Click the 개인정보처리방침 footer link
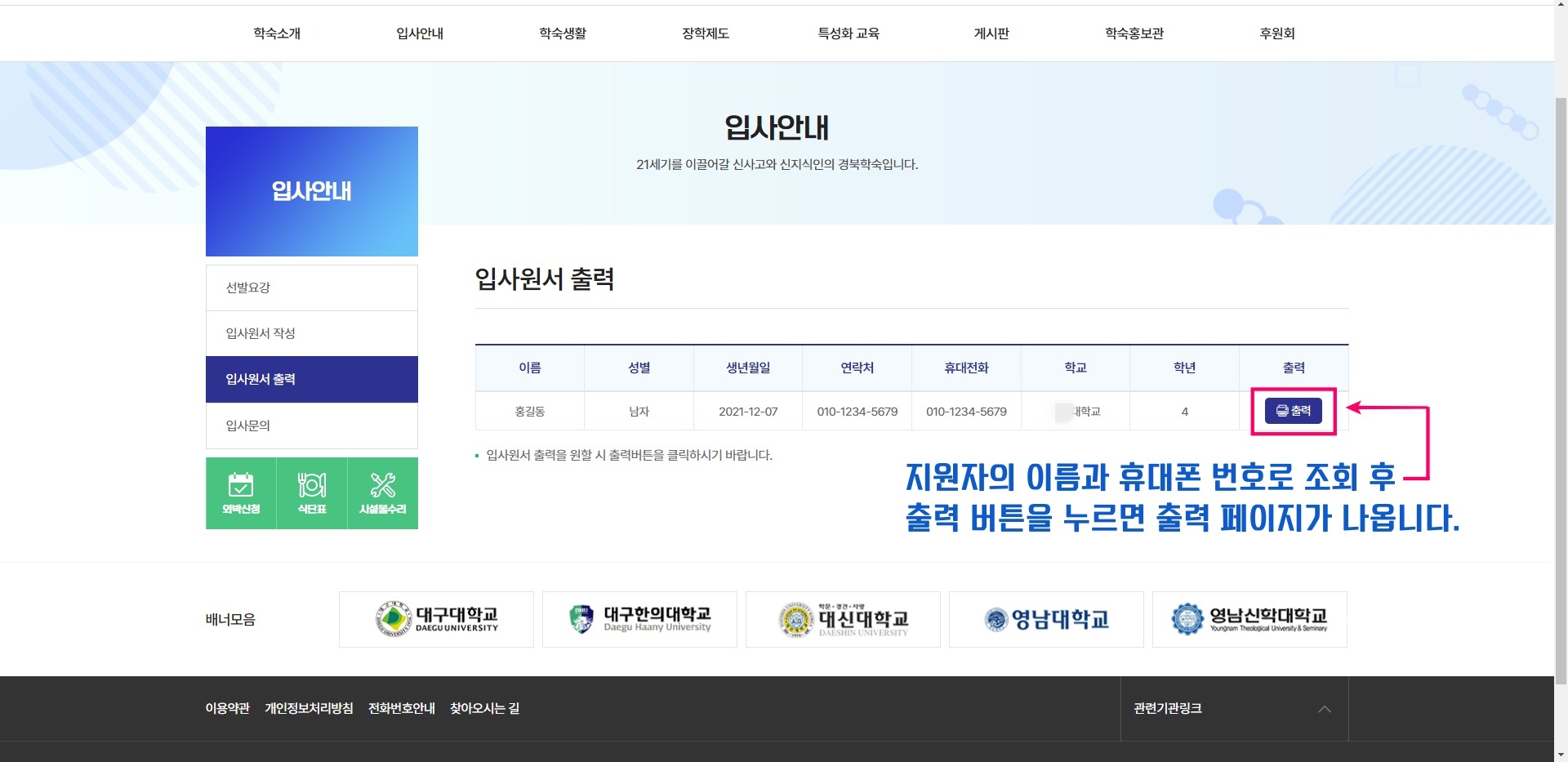Viewport: 1568px width, 762px height. pos(309,708)
